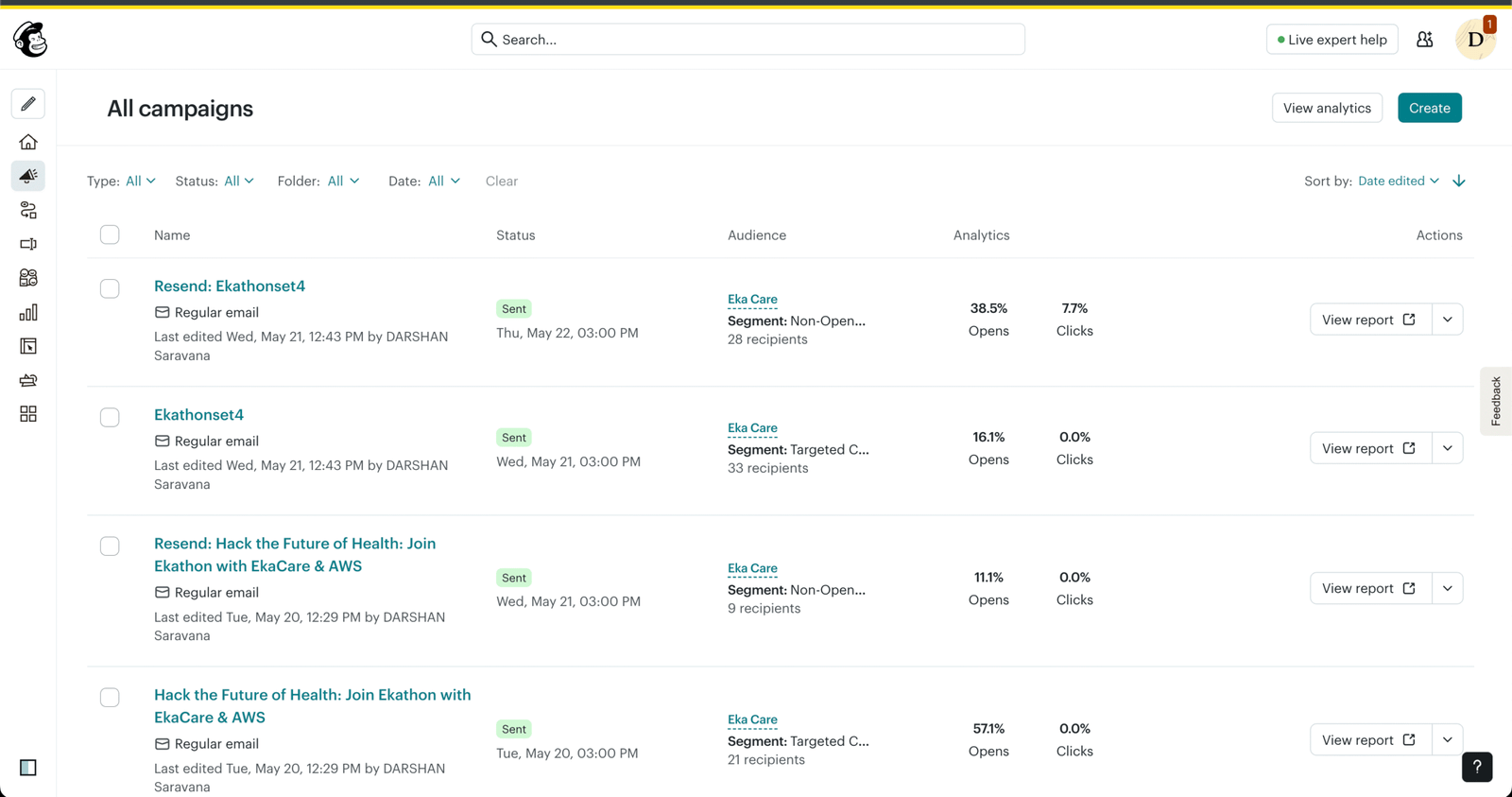Open Audience people icon in sidebar
The image size is (1512, 797).
28,278
